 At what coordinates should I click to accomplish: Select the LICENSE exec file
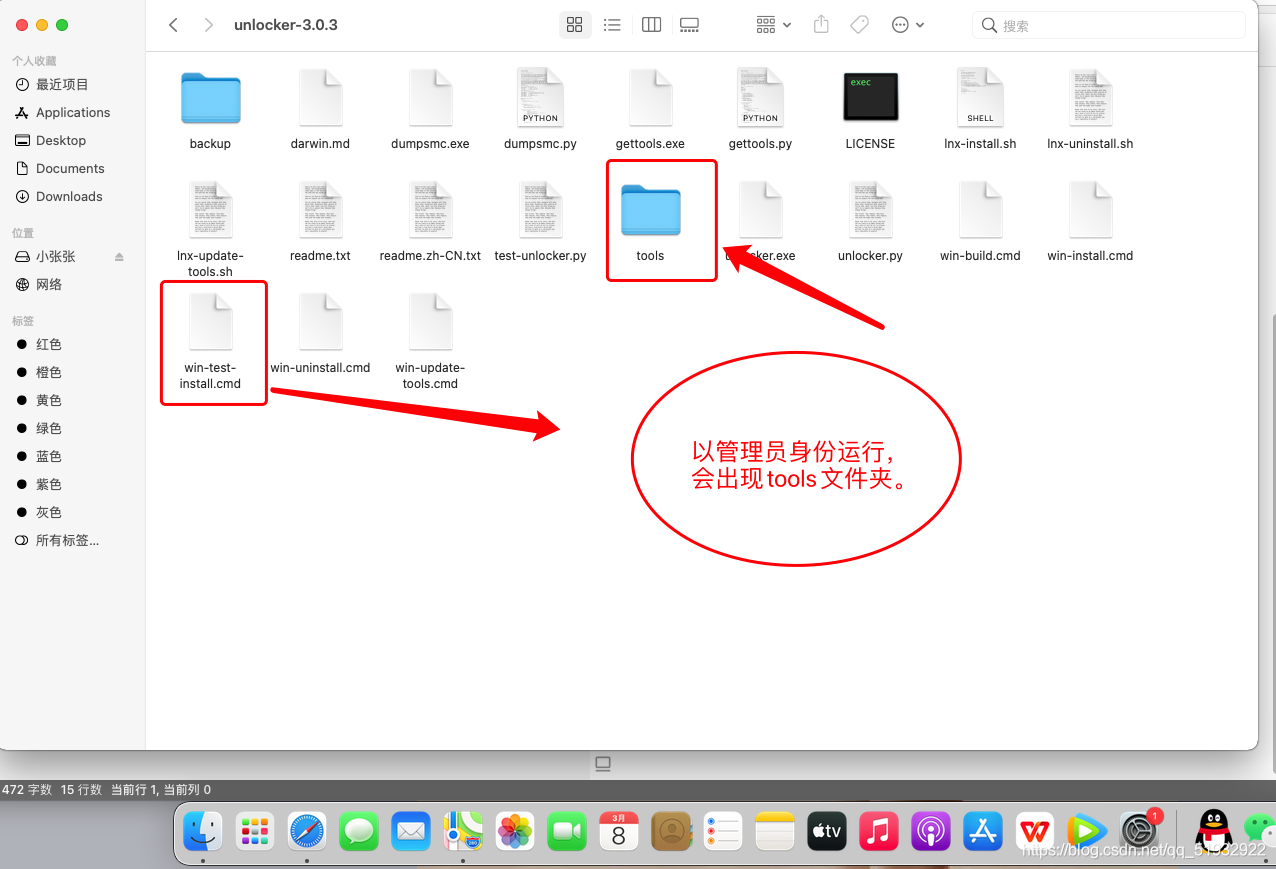(870, 98)
